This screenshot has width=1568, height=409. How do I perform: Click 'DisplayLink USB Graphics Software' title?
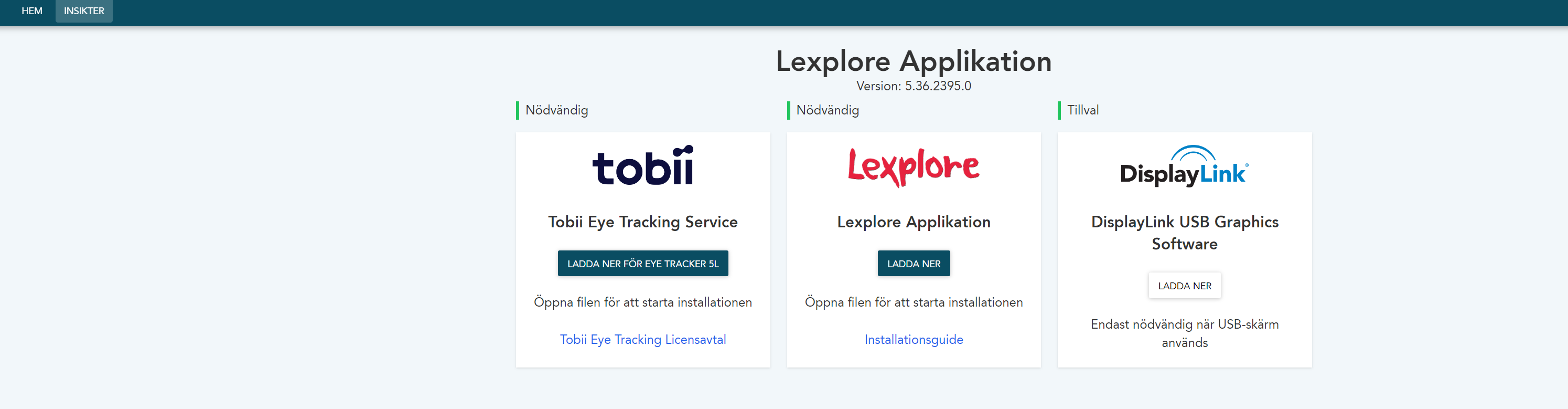[x=1185, y=233]
